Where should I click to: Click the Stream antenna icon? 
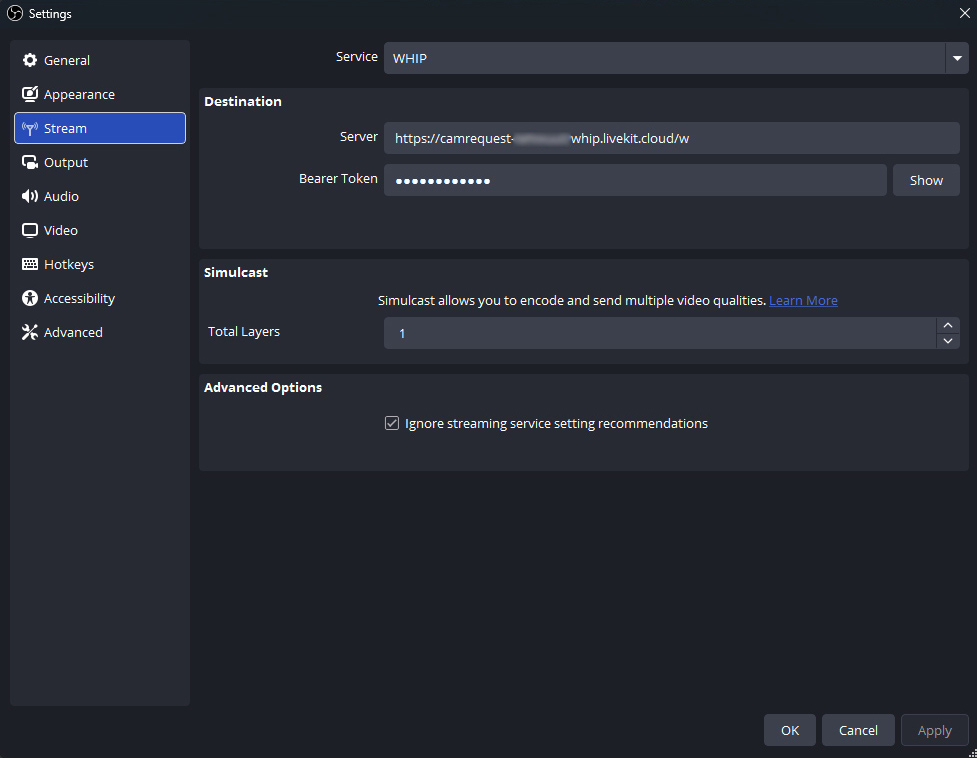click(x=30, y=128)
